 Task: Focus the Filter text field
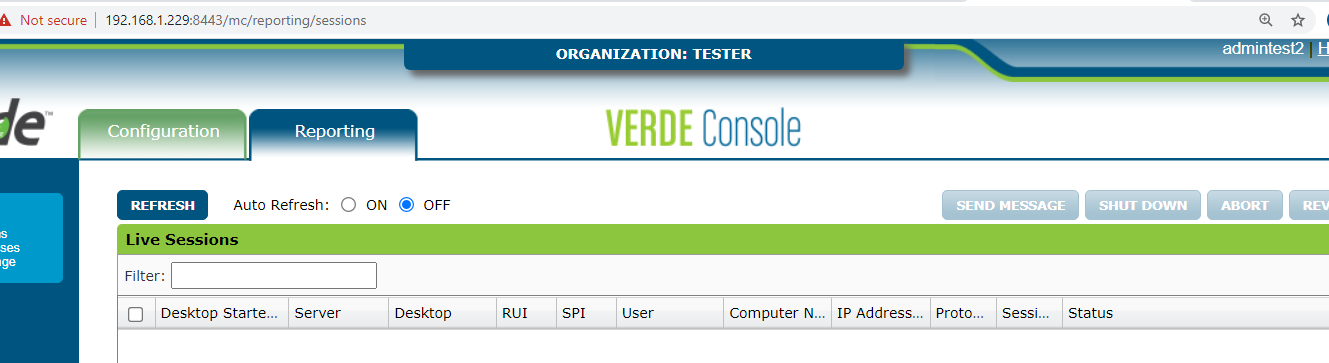[274, 275]
